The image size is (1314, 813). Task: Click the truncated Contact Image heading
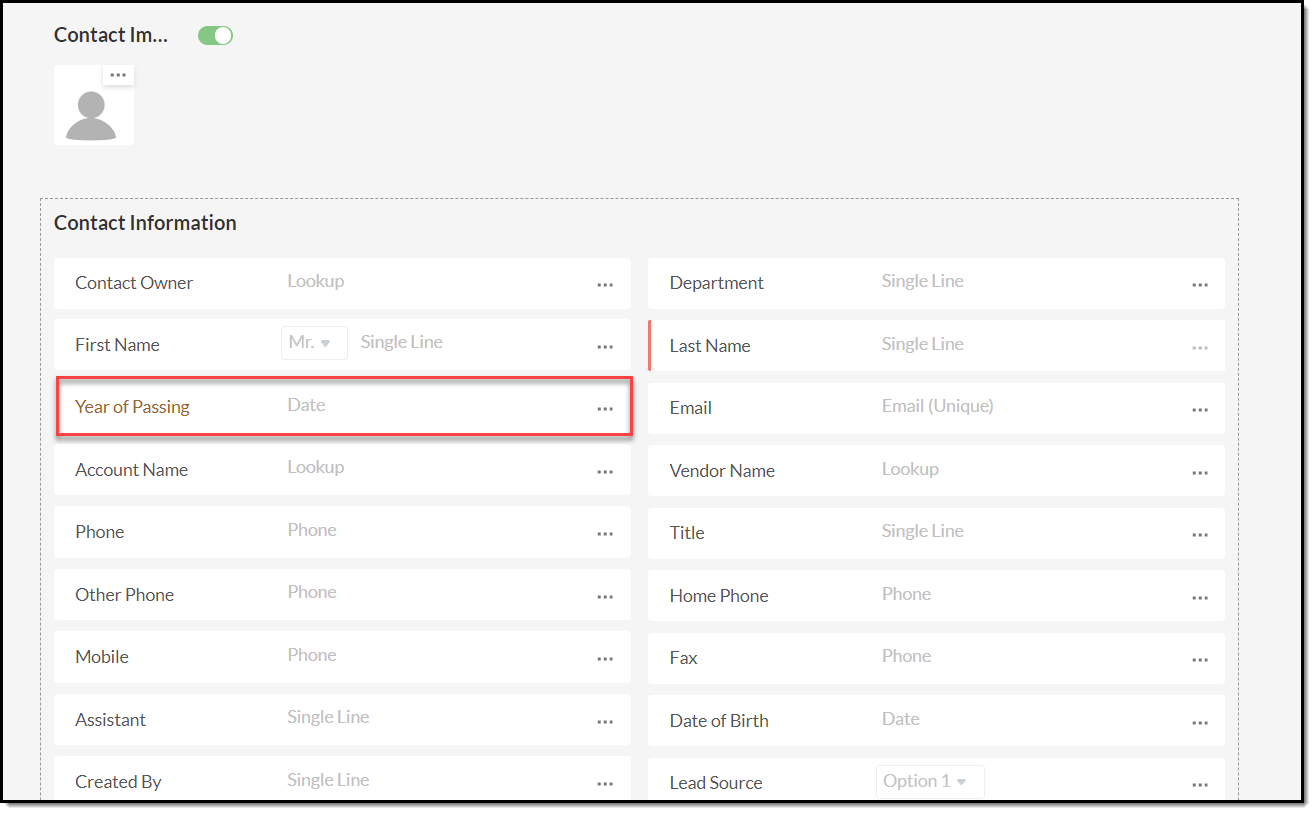tap(111, 35)
